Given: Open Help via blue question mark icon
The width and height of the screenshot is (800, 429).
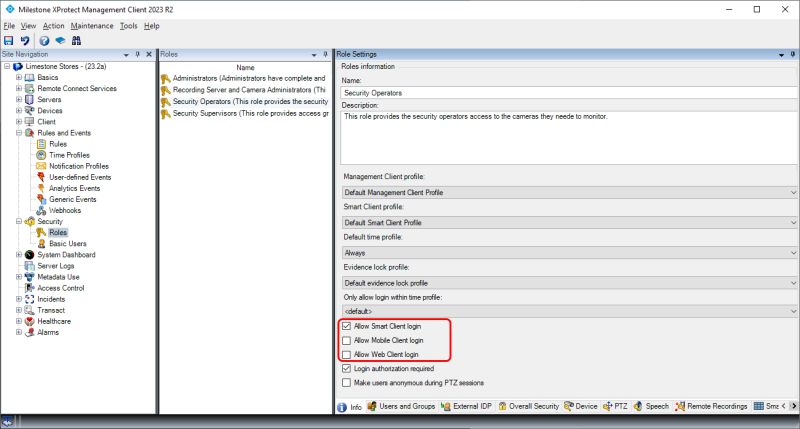Looking at the screenshot, I should (44, 41).
